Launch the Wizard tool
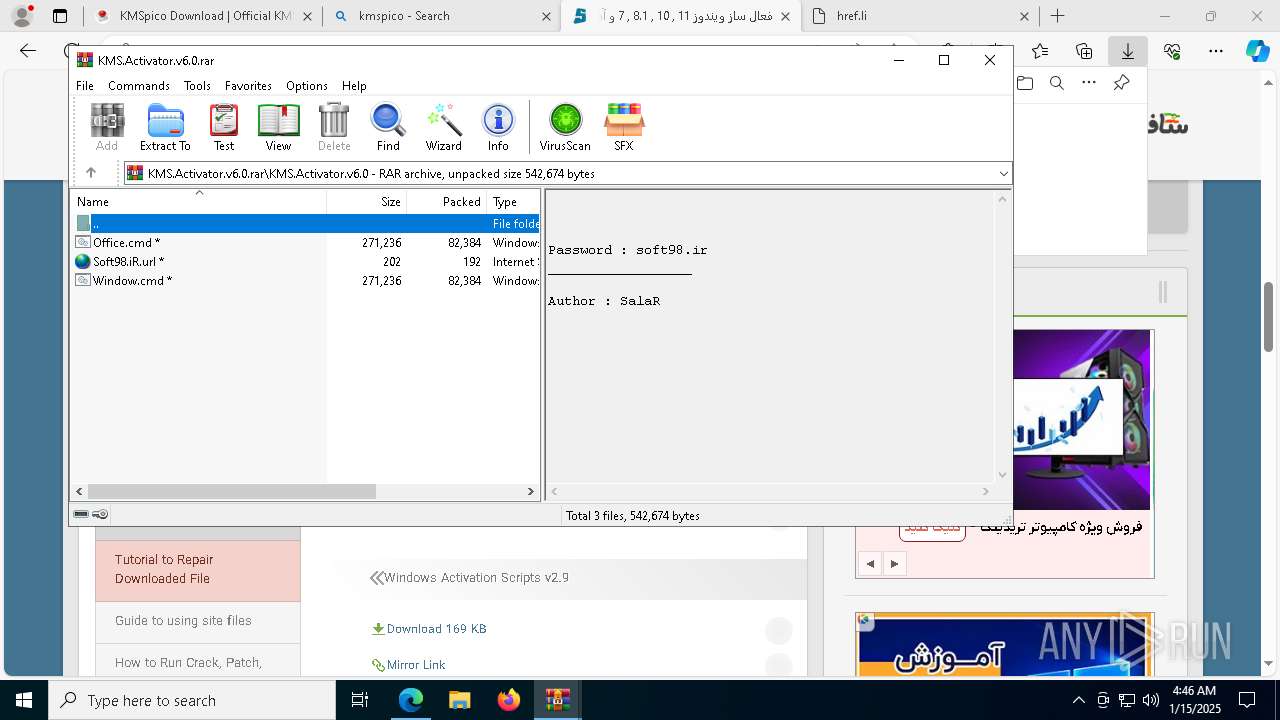Screen dimensions: 1280x720 click(444, 127)
